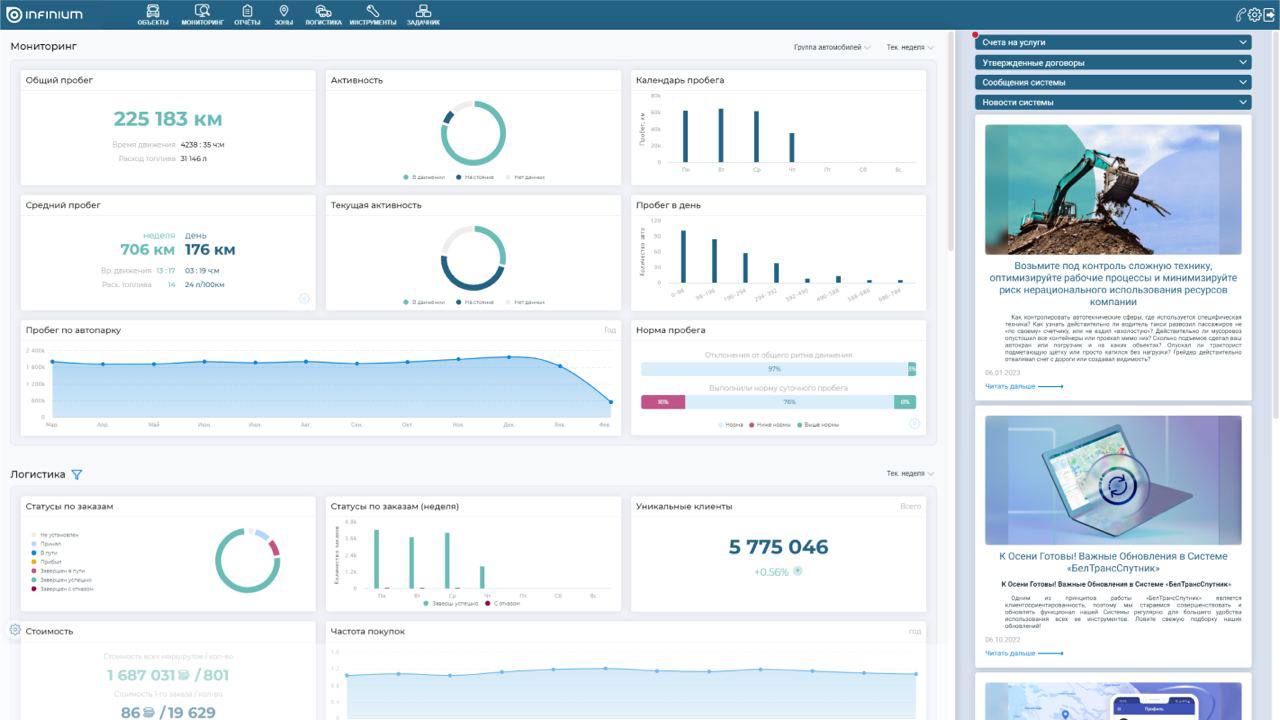Collapse the Новости системы panel
Screen dimensions: 1280x720
pyautogui.click(x=1113, y=102)
